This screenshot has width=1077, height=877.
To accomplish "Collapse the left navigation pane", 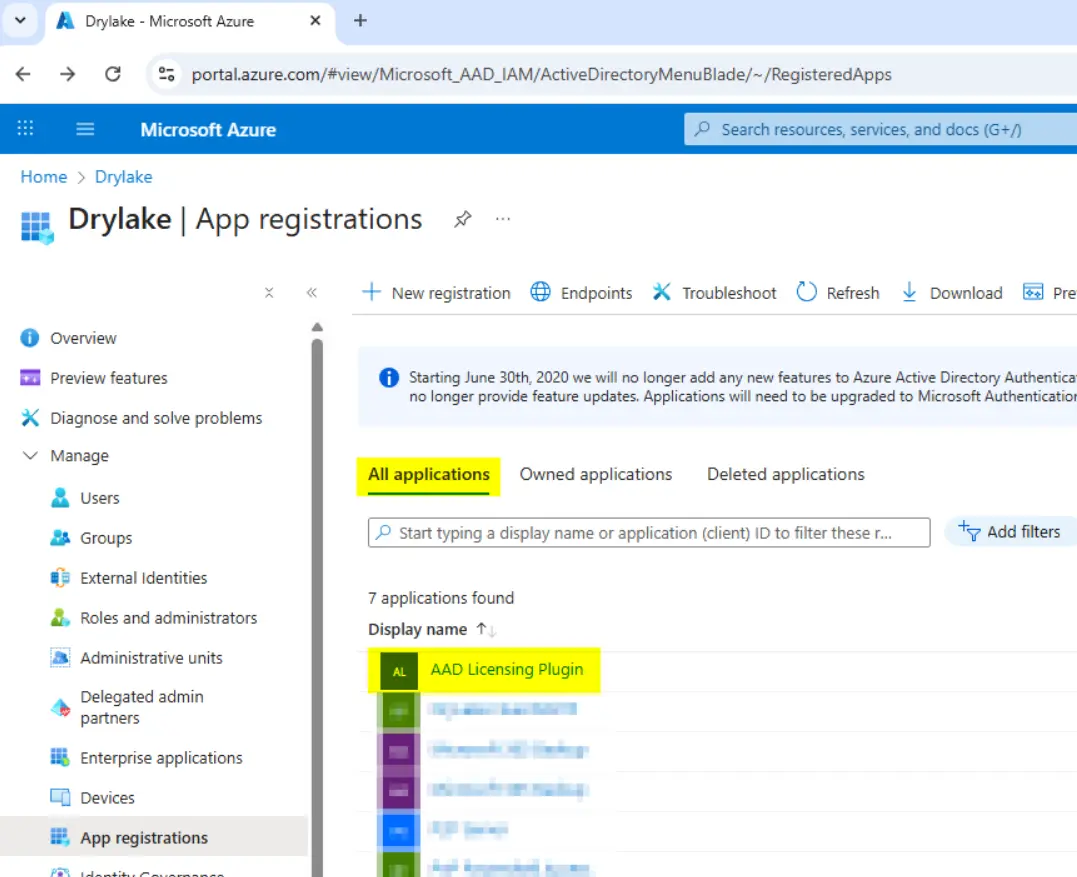I will (311, 293).
